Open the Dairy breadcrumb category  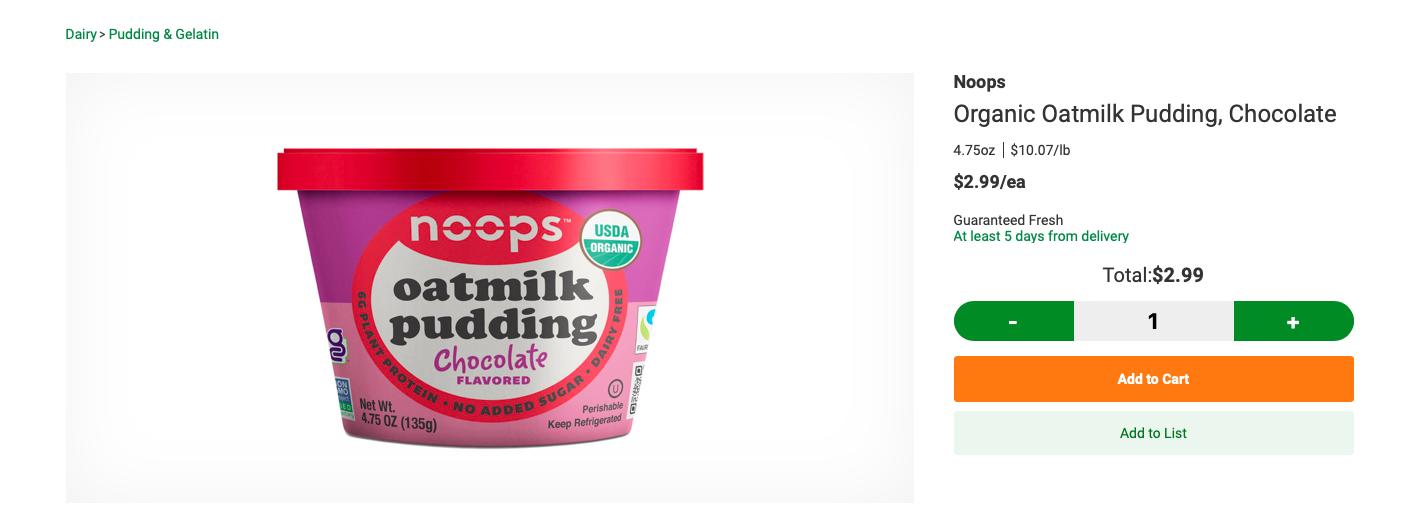tap(81, 34)
